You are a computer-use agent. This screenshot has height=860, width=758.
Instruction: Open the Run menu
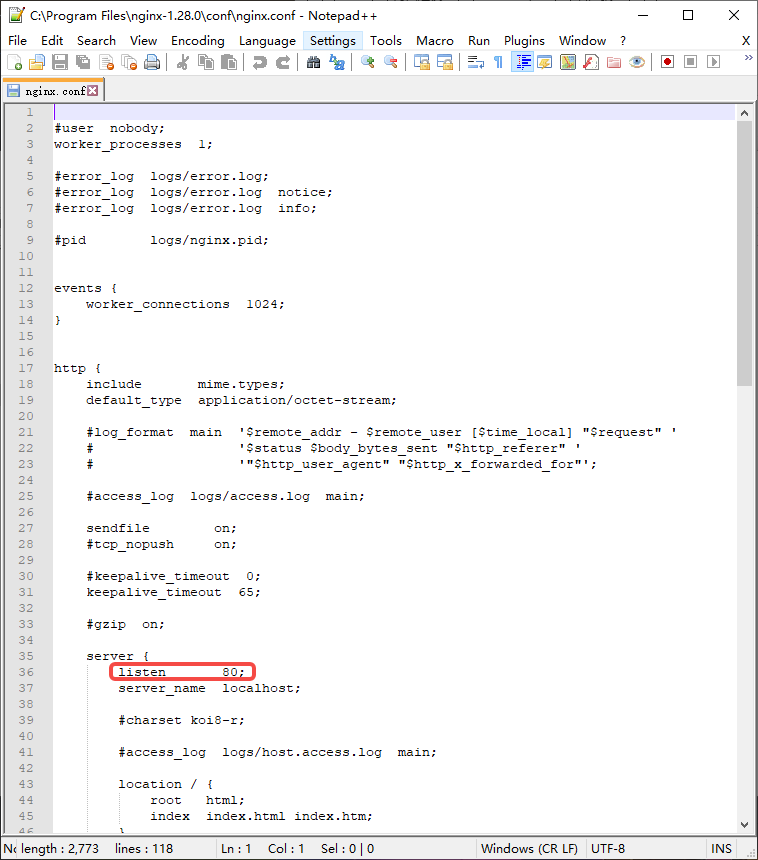point(479,41)
